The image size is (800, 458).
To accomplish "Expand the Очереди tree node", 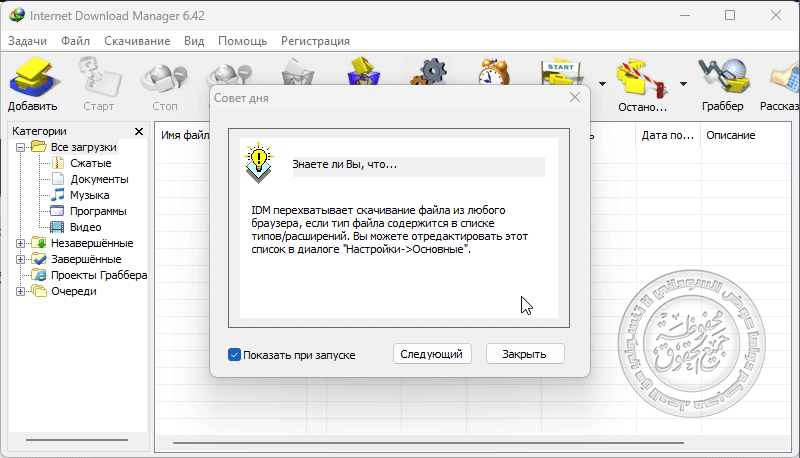I will (x=20, y=291).
